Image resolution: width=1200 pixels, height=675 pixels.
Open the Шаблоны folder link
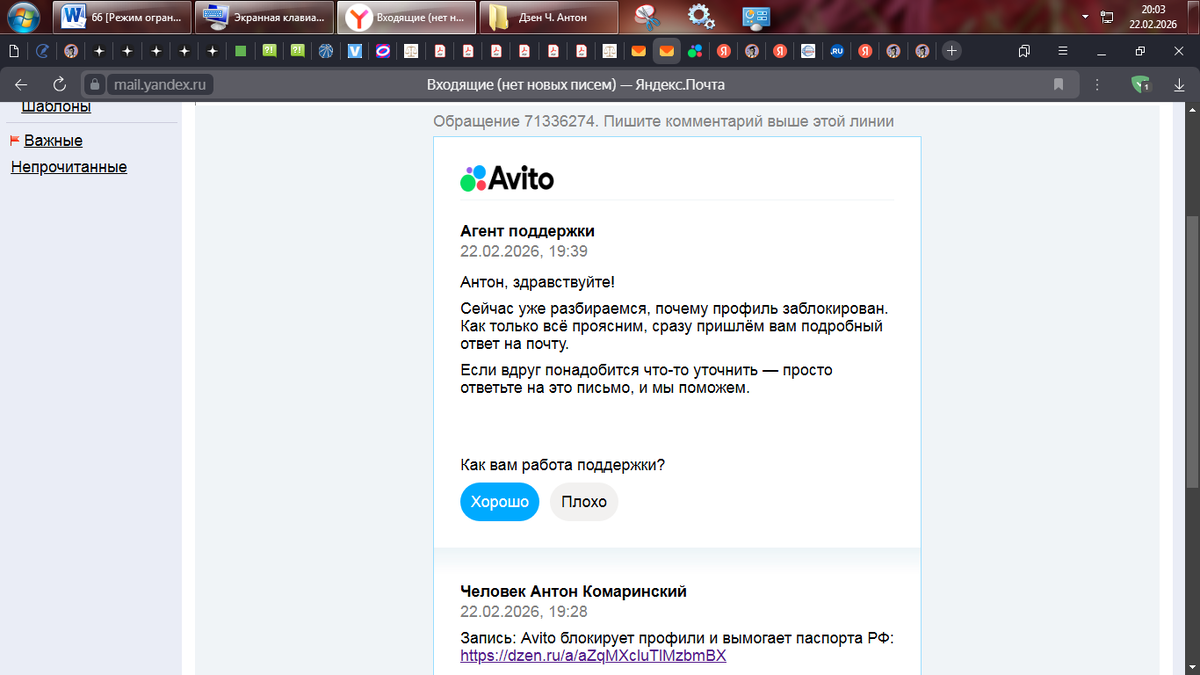[x=56, y=106]
